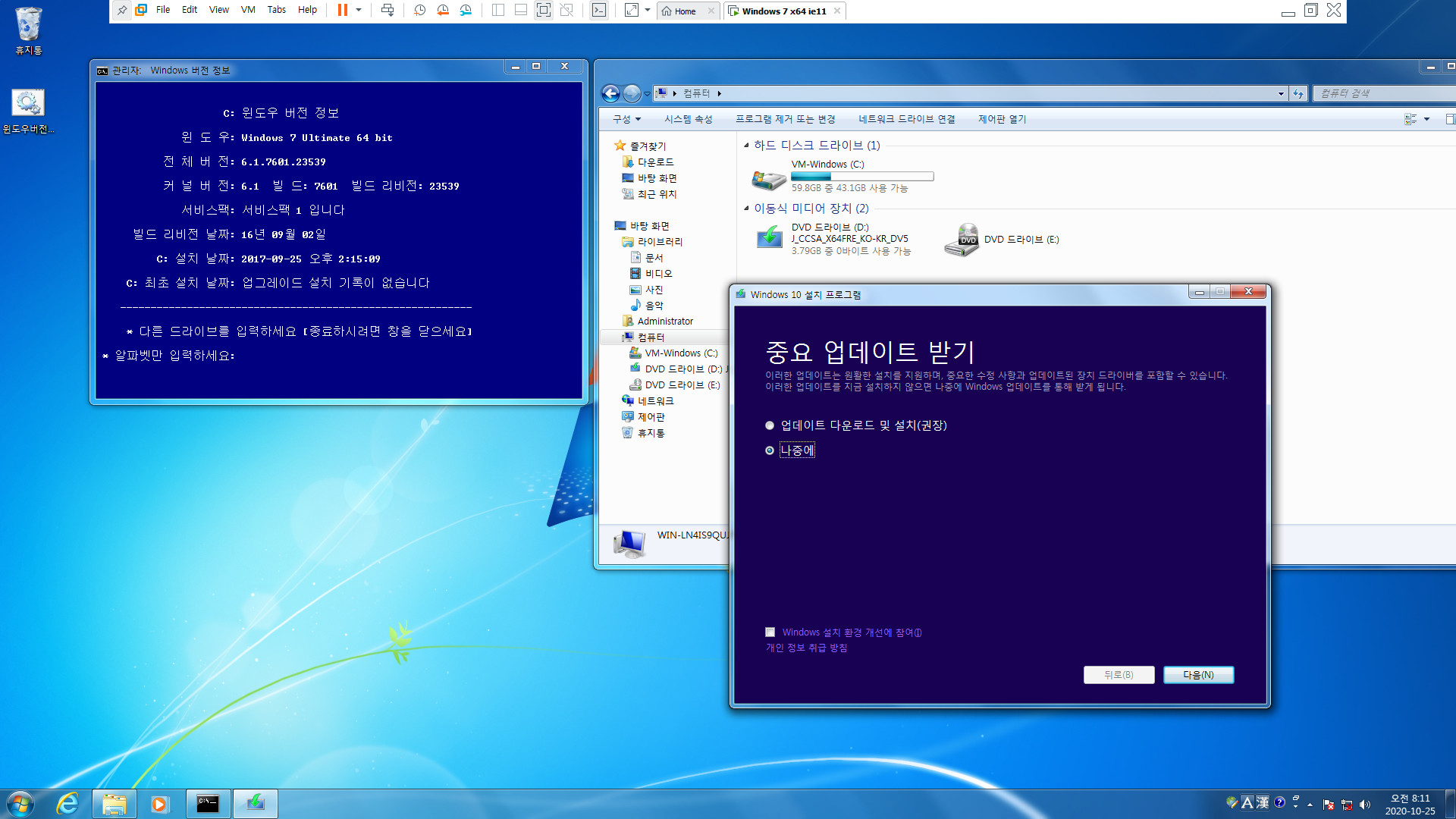Image resolution: width=1456 pixels, height=819 pixels.
Task: Open the '개인 정보 취급 방침' link
Action: tap(806, 648)
